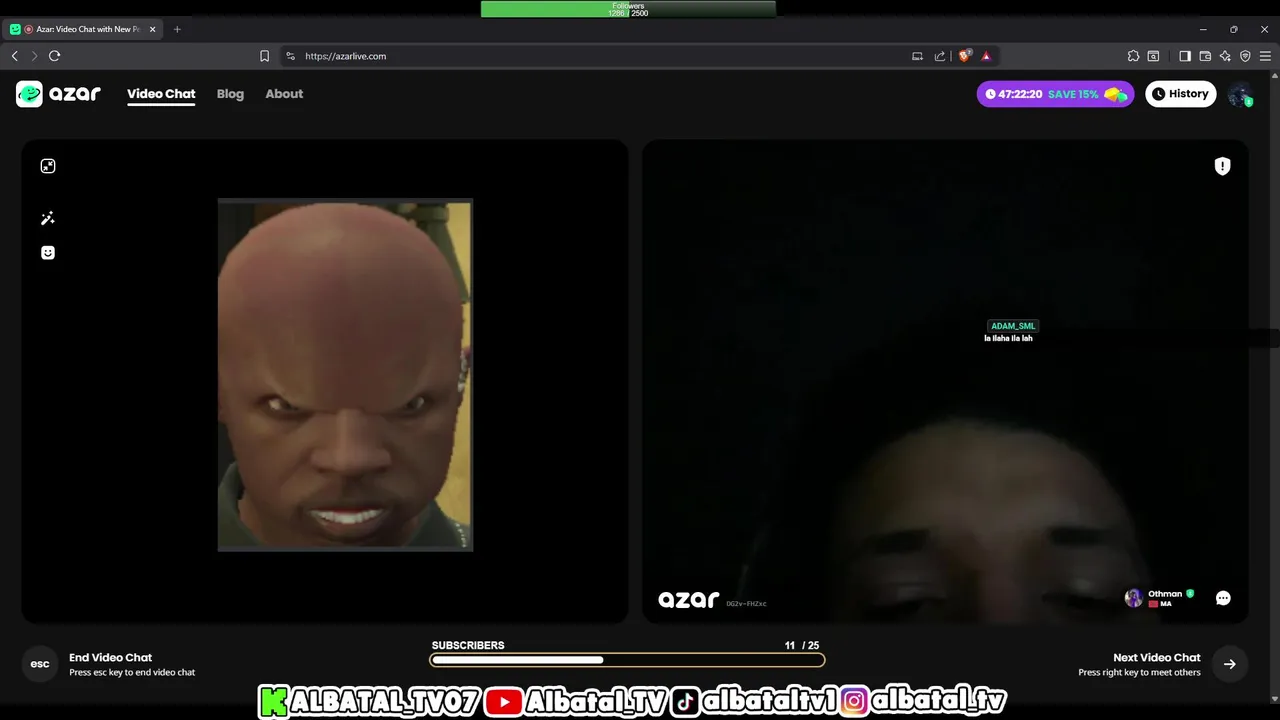The height and width of the screenshot is (720, 1280).
Task: Open the extensions puzzle icon
Action: [1133, 56]
